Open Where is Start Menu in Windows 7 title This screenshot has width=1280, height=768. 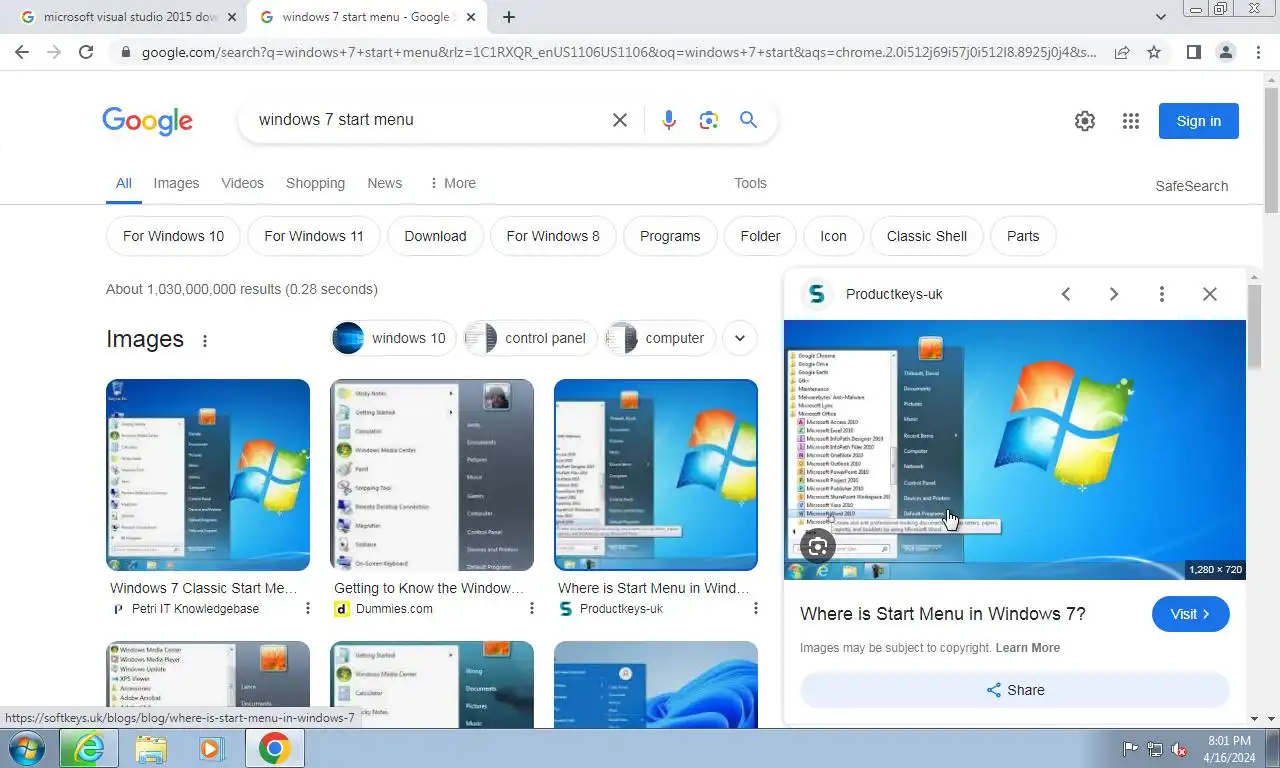(x=943, y=614)
